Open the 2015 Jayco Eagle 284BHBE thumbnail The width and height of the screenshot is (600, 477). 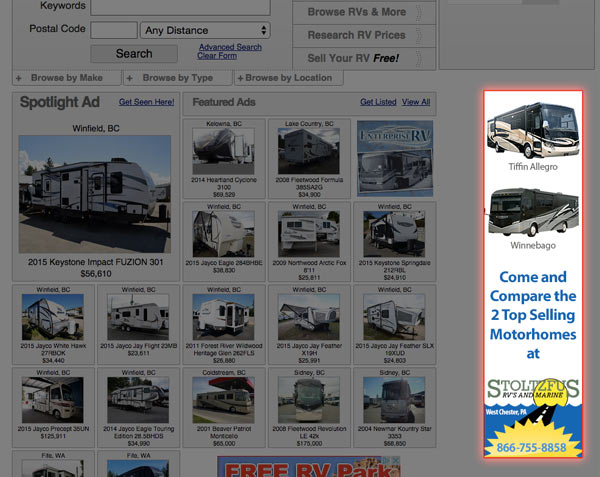tap(223, 234)
